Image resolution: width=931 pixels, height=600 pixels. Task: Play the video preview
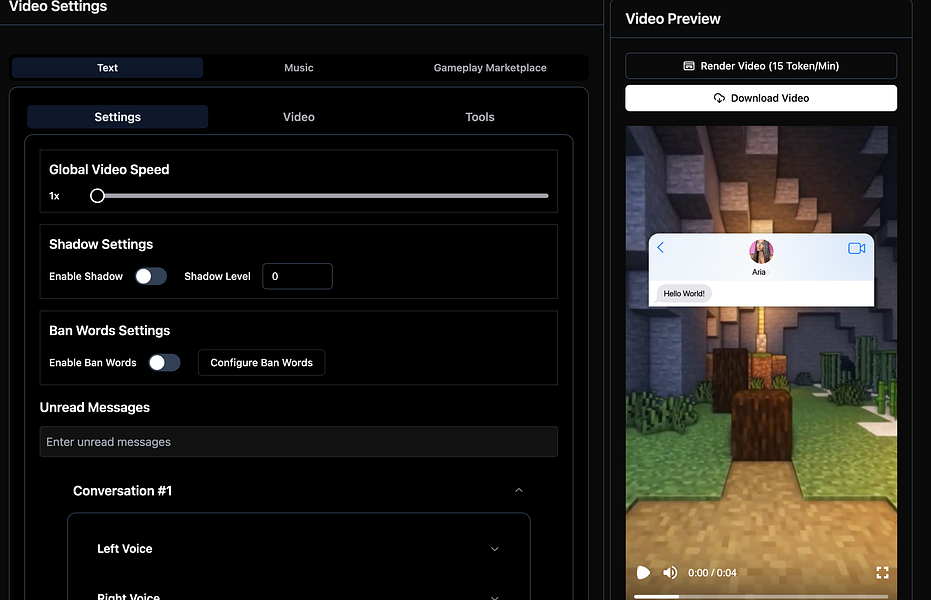643,573
